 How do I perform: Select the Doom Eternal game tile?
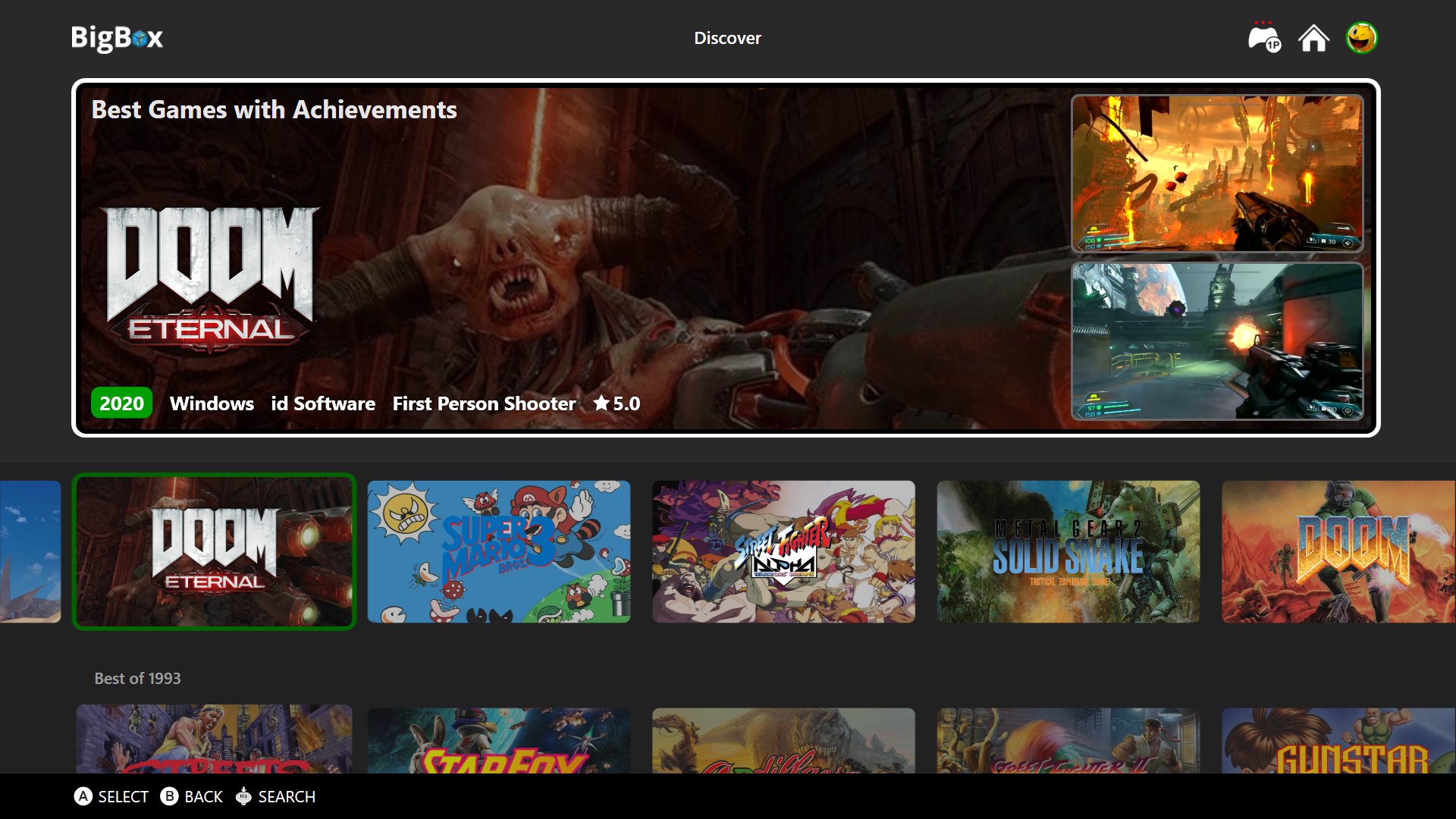click(214, 551)
